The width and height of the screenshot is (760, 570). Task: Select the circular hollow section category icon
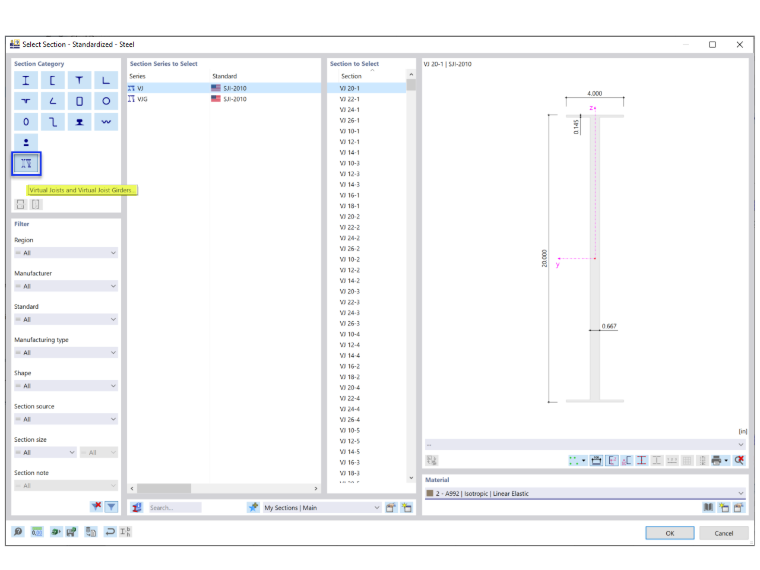coord(106,101)
